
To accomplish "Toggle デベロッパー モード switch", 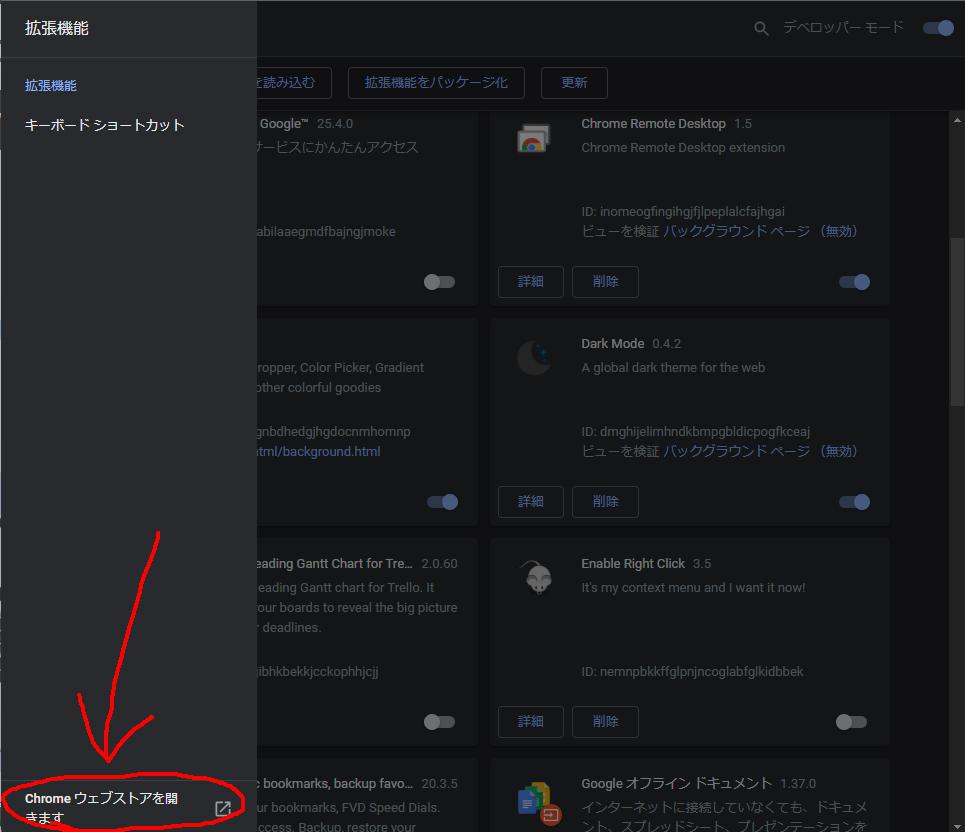I will pyautogui.click(x=938, y=28).
